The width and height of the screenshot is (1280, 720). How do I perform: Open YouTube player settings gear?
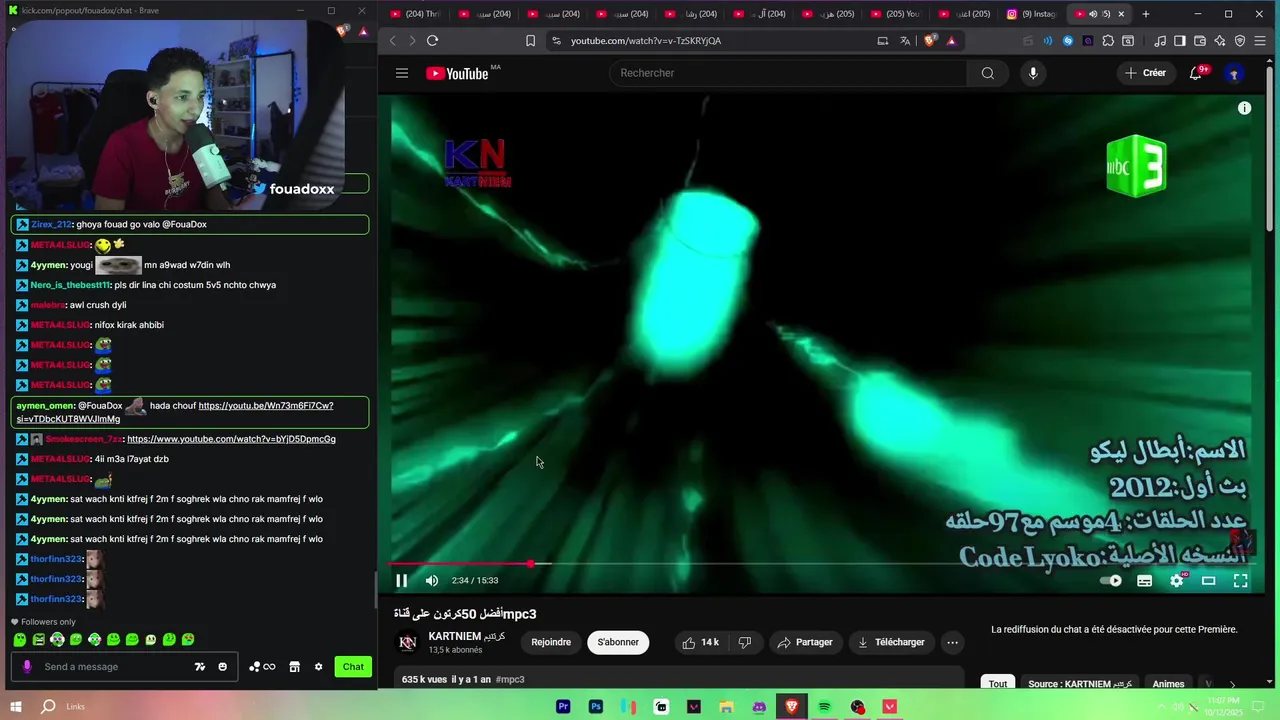(x=1177, y=580)
